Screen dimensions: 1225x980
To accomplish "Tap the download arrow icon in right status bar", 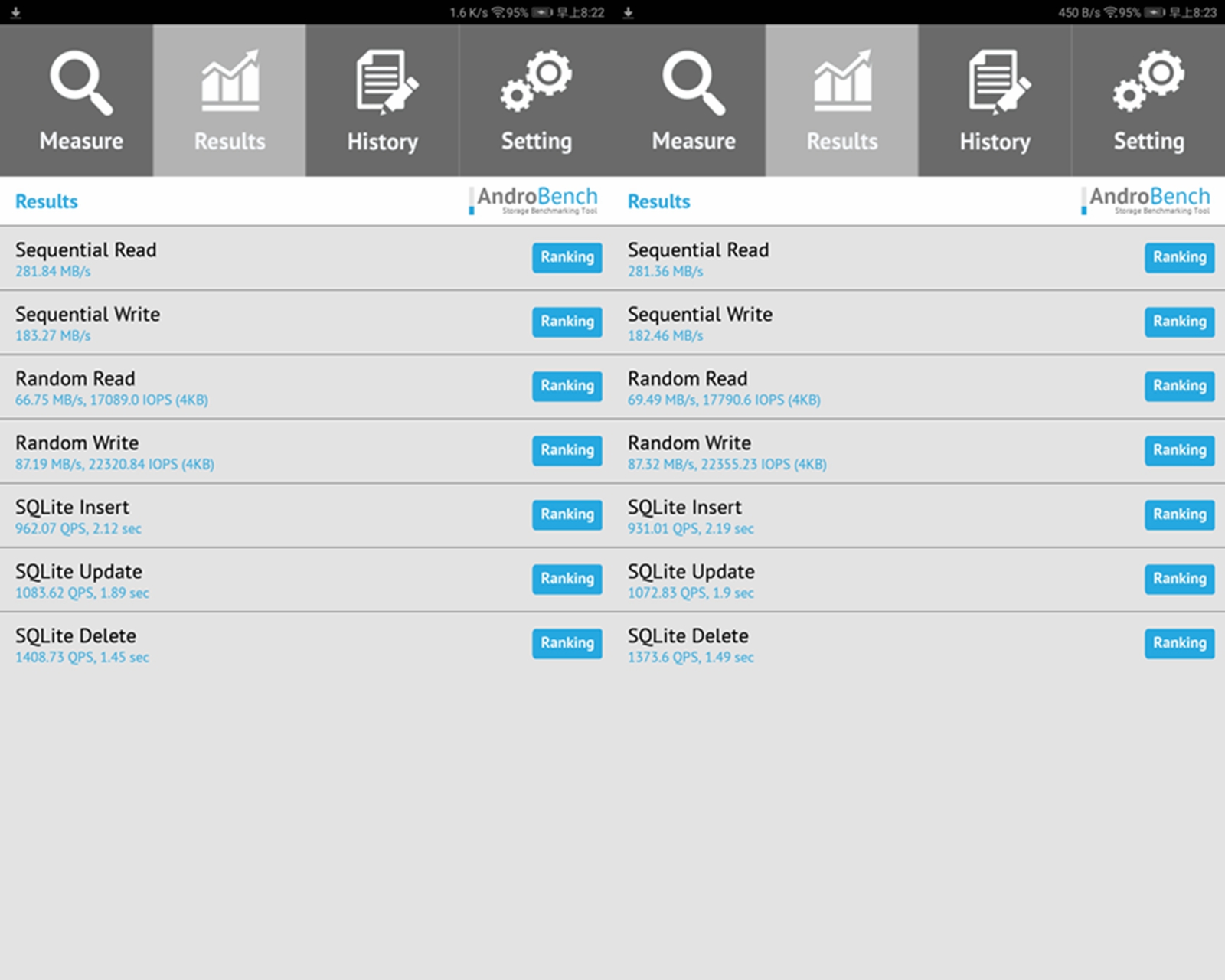I will point(628,12).
